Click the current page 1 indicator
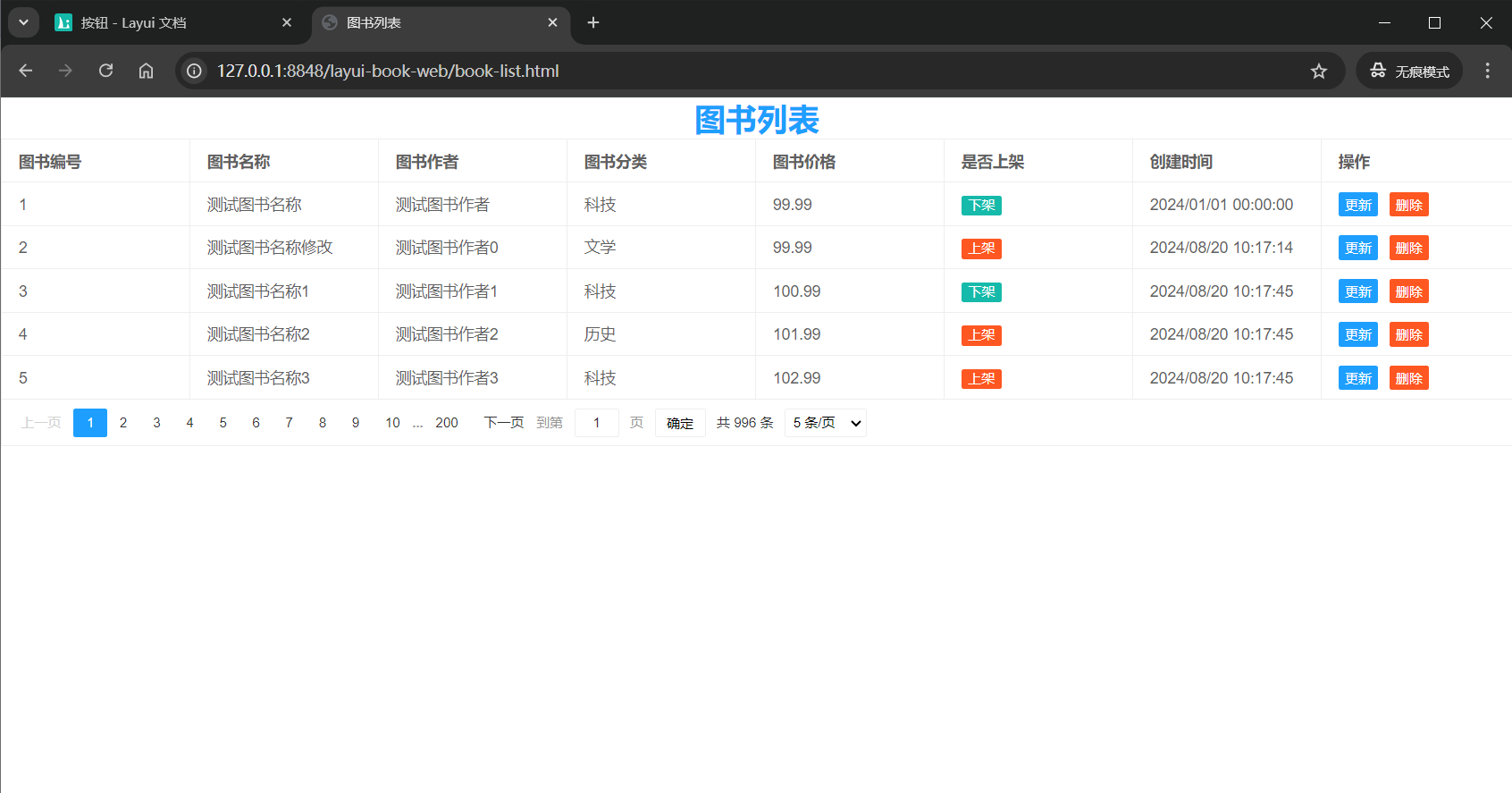1512x793 pixels. (90, 423)
